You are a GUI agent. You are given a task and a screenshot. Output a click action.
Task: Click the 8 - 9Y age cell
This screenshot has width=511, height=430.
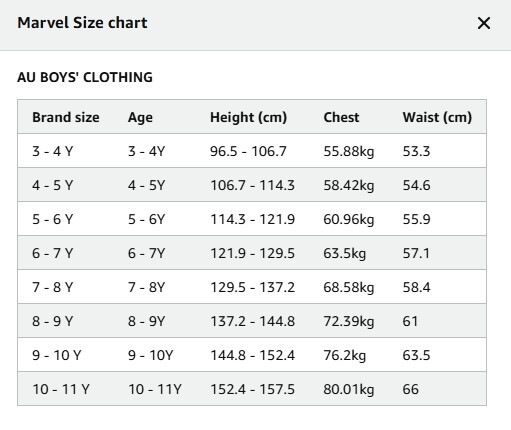click(147, 321)
